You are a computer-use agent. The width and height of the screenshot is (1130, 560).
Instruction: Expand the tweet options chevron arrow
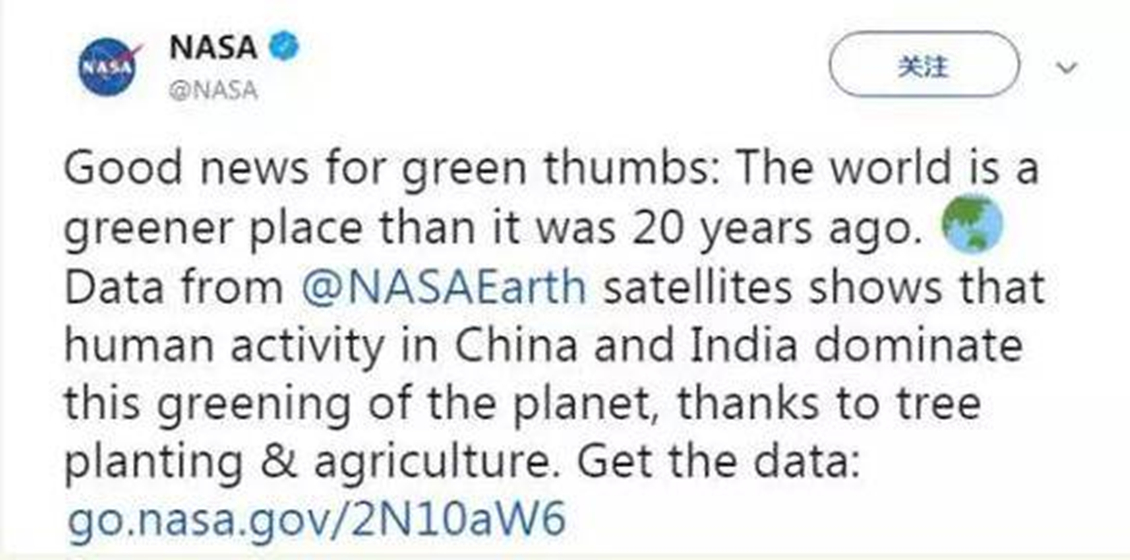pyautogui.click(x=1068, y=69)
